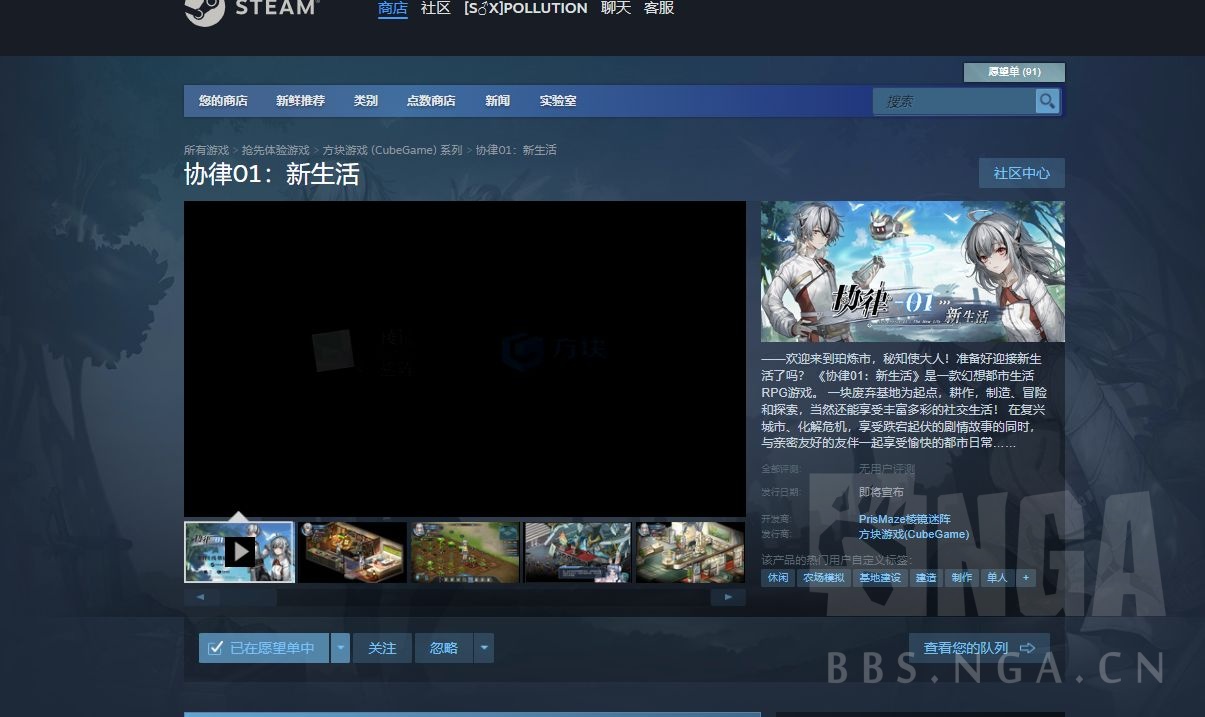
Task: Expand the 忽略 dropdown arrow
Action: pyautogui.click(x=484, y=648)
